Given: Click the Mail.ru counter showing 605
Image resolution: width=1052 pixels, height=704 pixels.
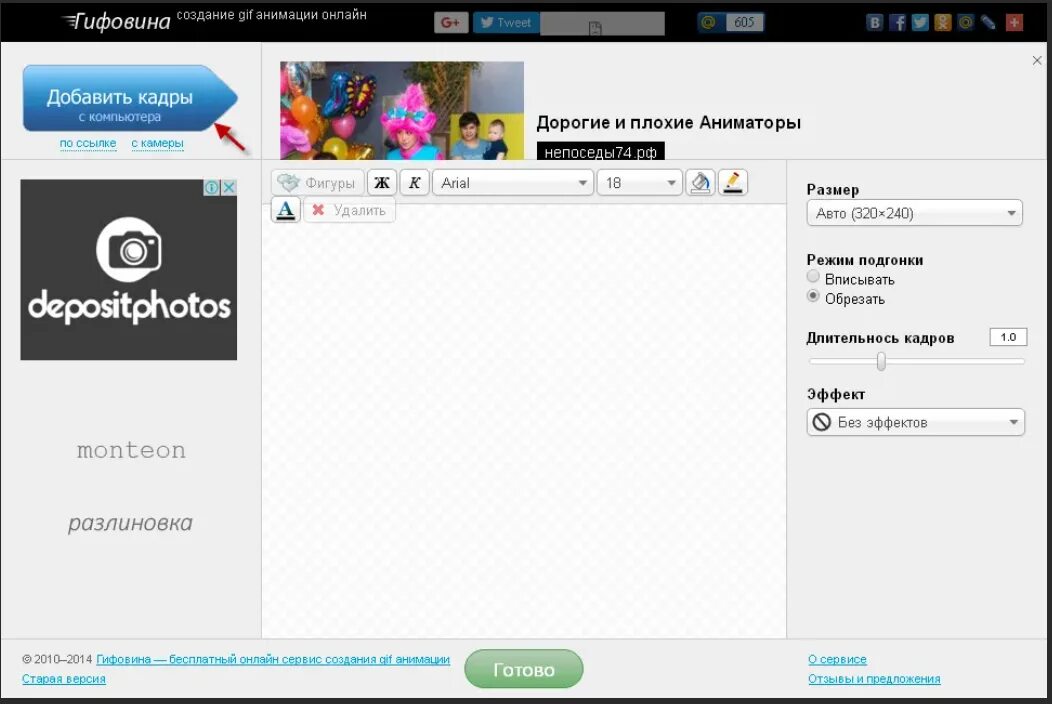Looking at the screenshot, I should pyautogui.click(x=731, y=22).
